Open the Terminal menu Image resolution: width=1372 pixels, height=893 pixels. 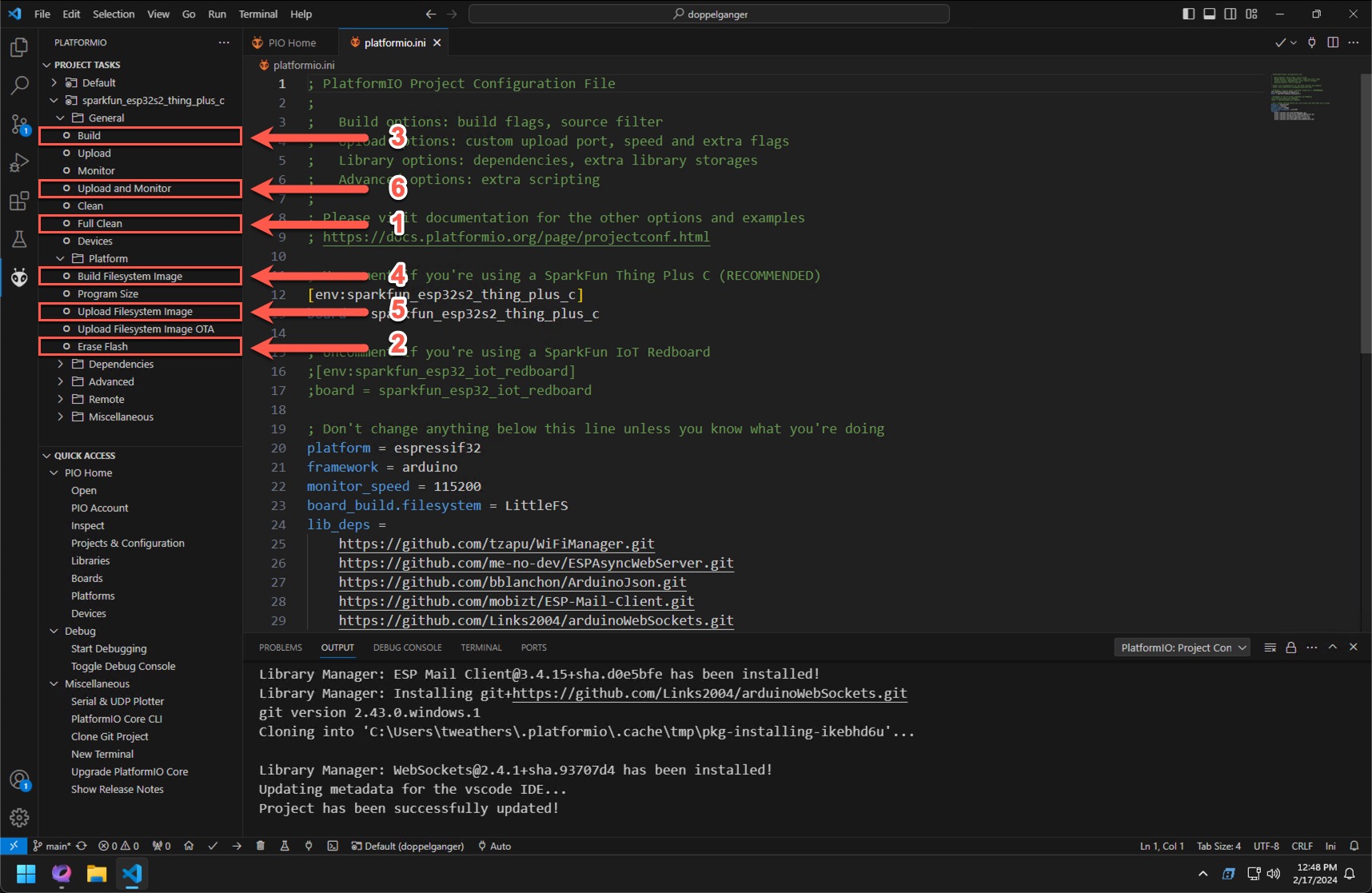coord(257,14)
